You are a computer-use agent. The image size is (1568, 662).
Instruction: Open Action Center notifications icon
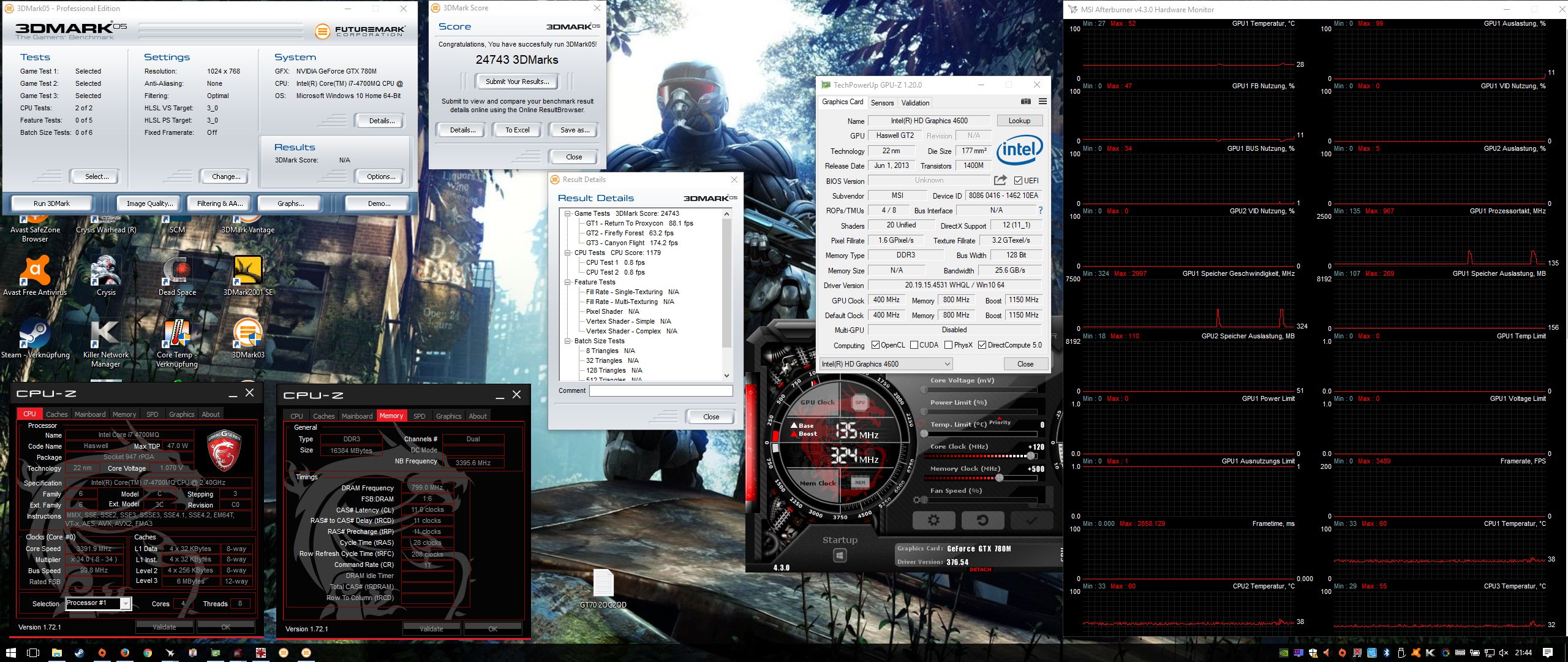click(x=1548, y=653)
